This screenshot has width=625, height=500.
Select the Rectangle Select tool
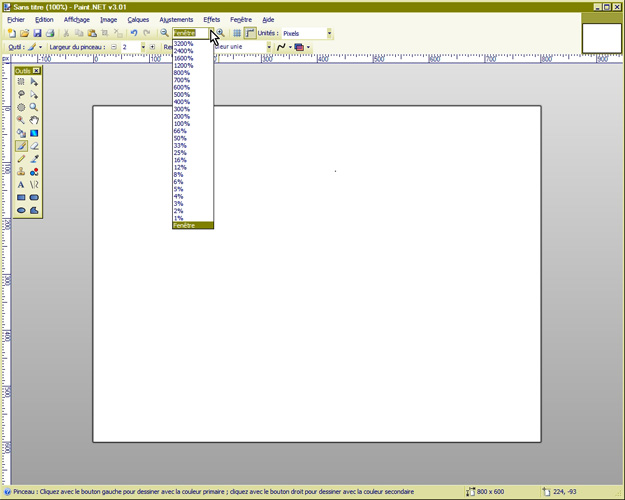point(21,82)
